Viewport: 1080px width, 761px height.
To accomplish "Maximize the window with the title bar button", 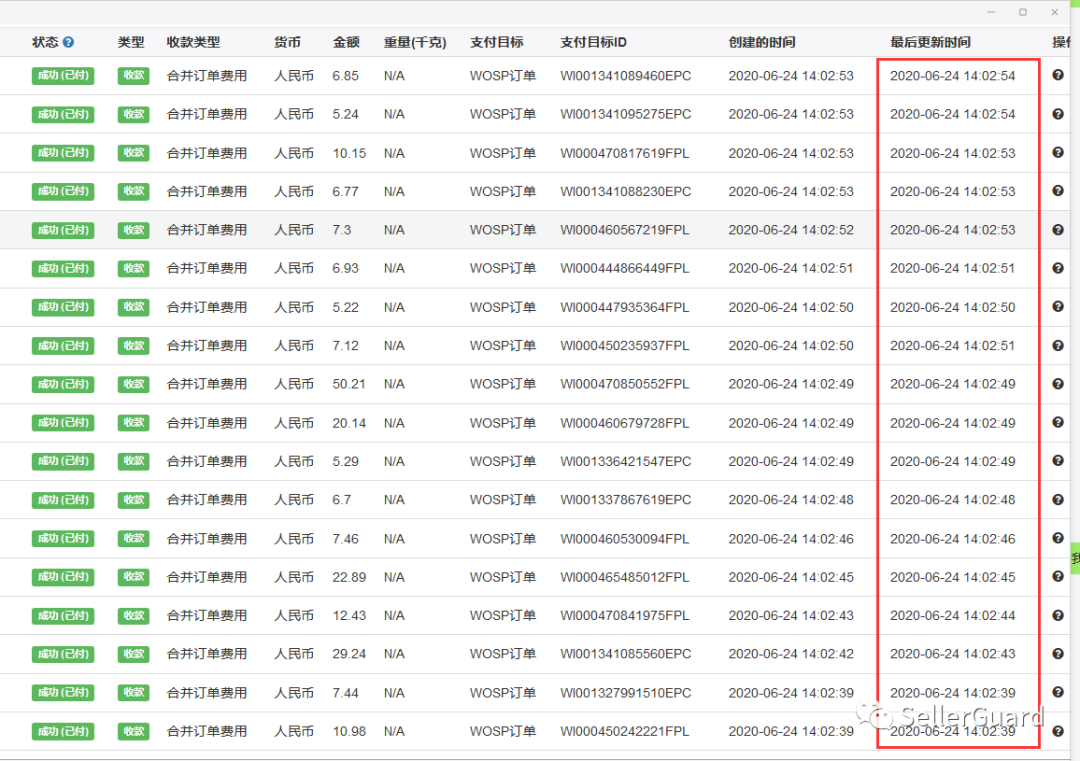I will coord(1023,12).
